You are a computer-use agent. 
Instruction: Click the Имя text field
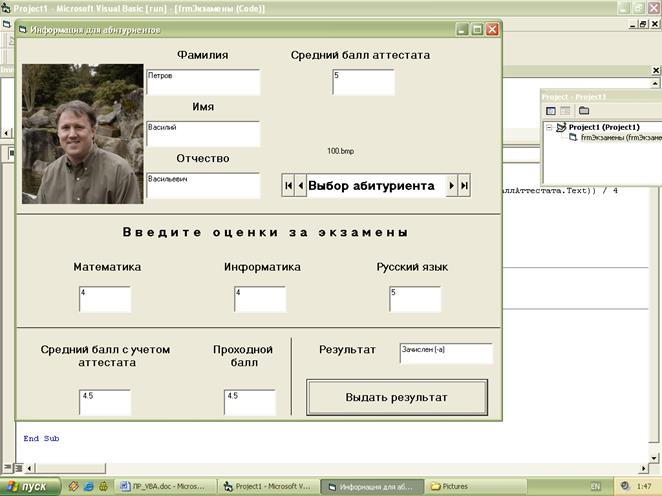[203, 134]
